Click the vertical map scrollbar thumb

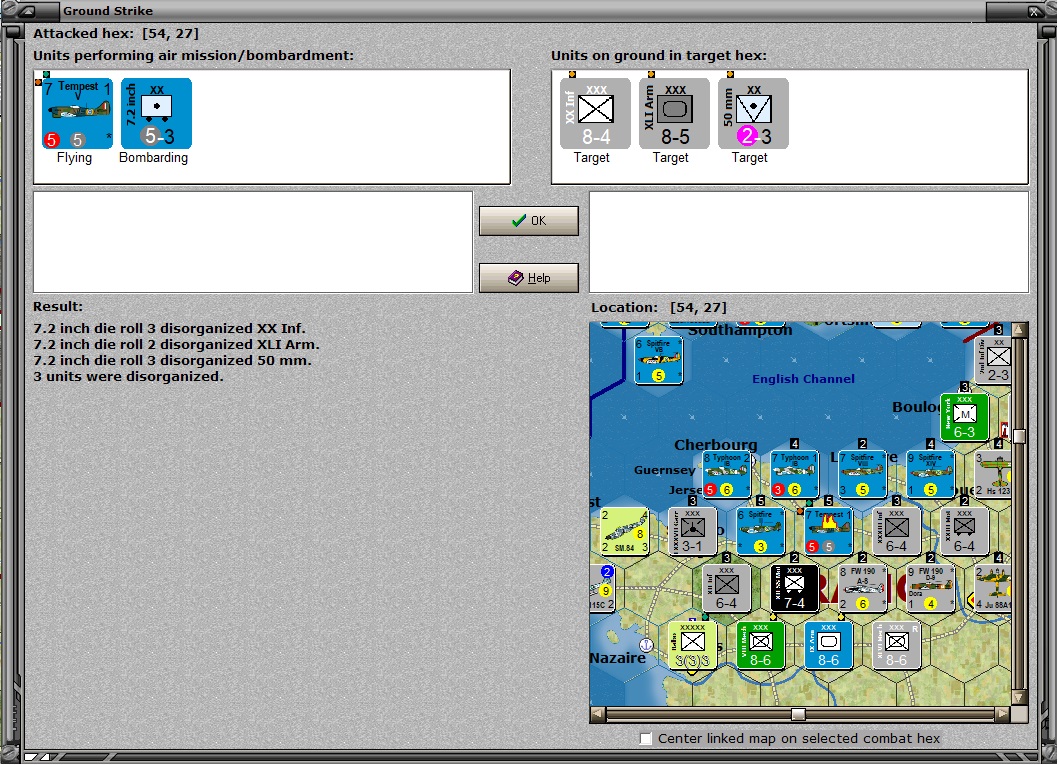click(1020, 436)
